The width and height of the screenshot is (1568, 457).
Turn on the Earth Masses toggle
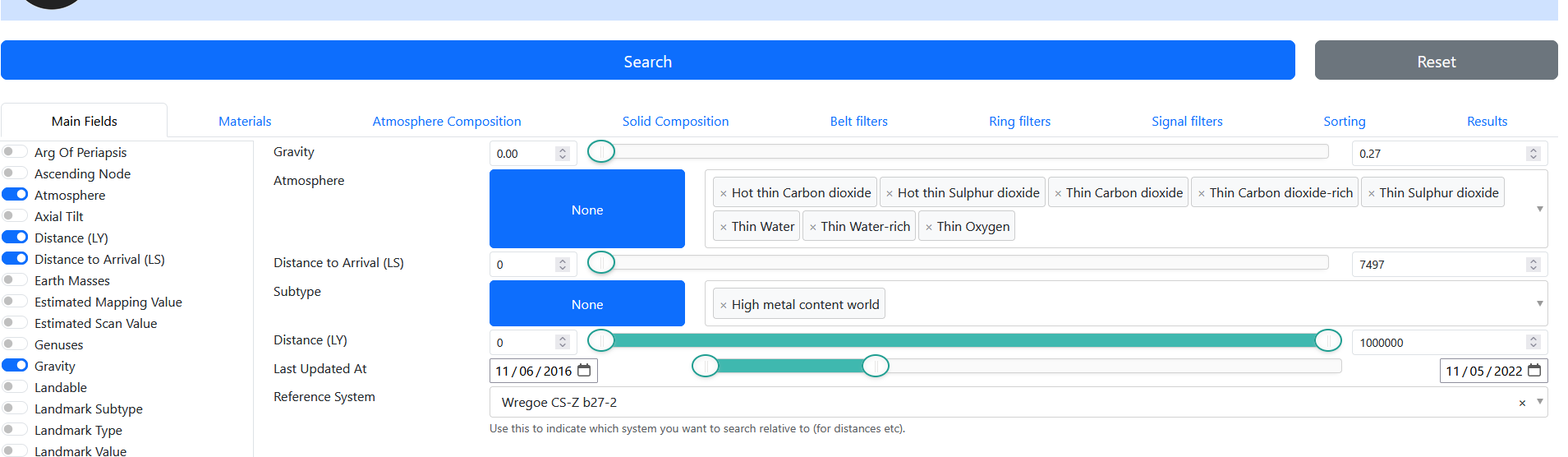(x=15, y=280)
